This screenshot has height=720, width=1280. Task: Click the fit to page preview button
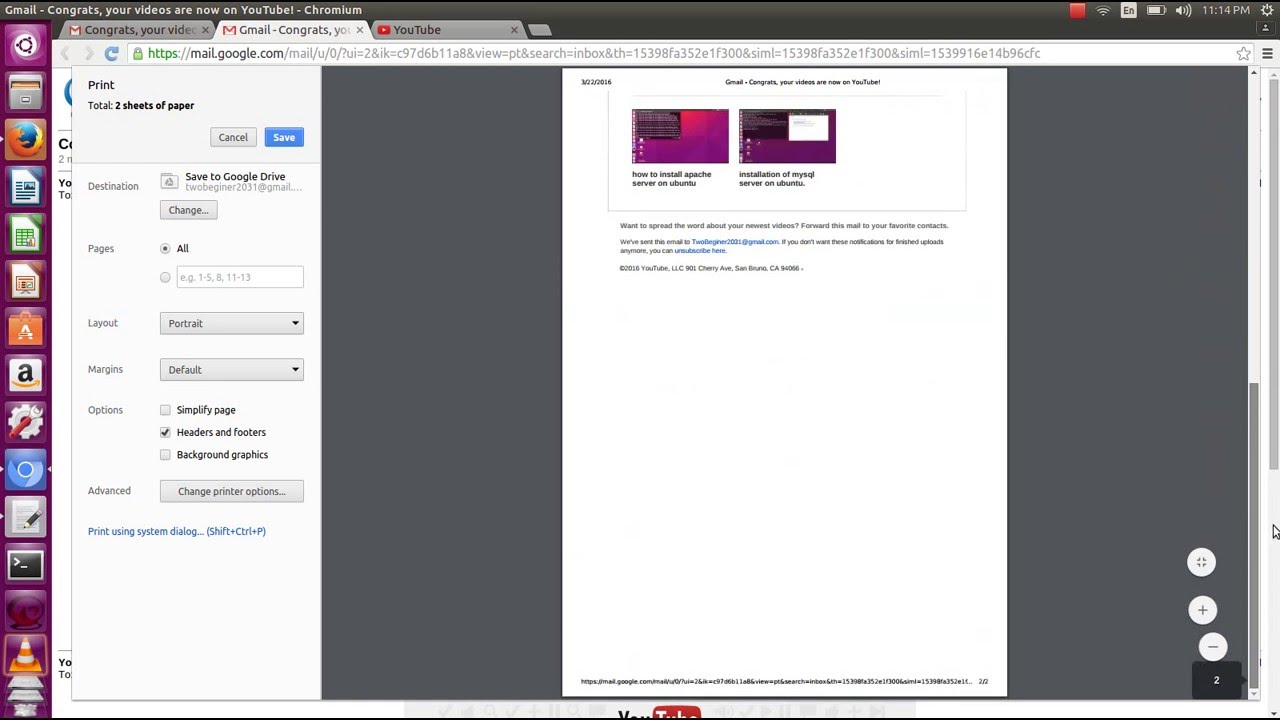[1202, 562]
